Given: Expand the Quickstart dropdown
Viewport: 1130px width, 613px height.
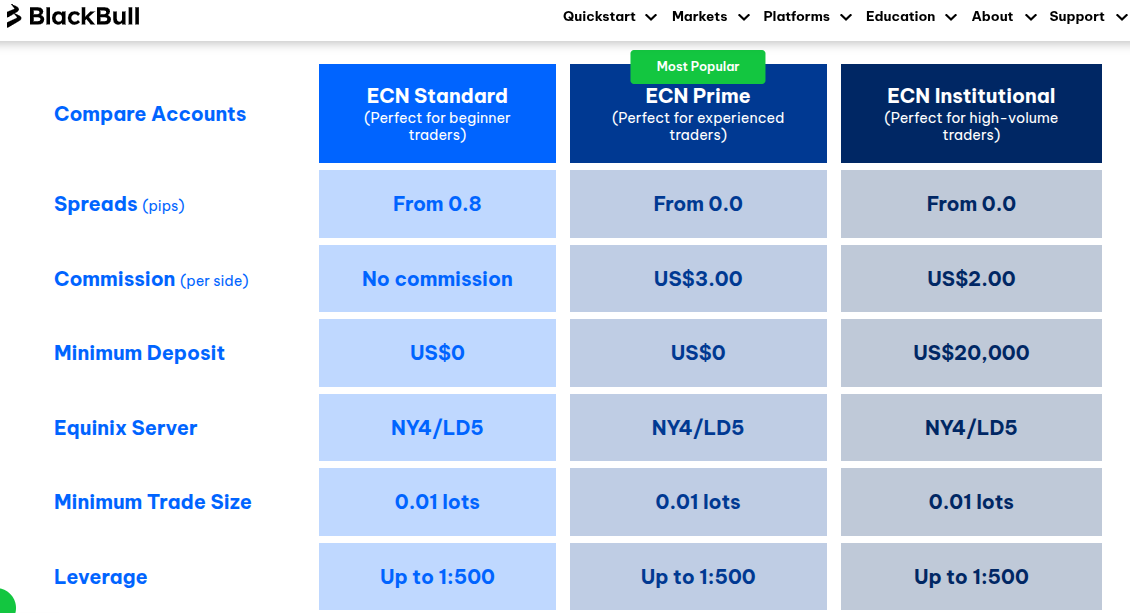Looking at the screenshot, I should point(608,17).
